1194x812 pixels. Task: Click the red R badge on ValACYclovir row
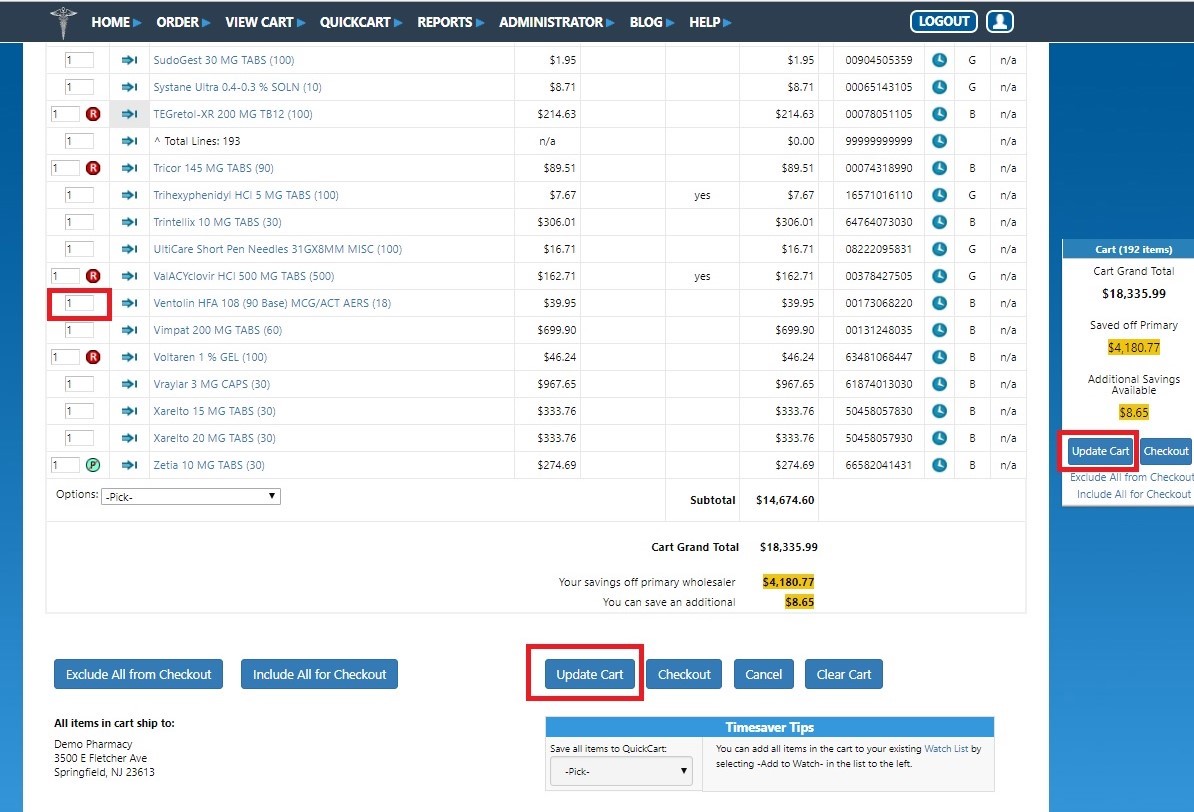pyautogui.click(x=93, y=276)
